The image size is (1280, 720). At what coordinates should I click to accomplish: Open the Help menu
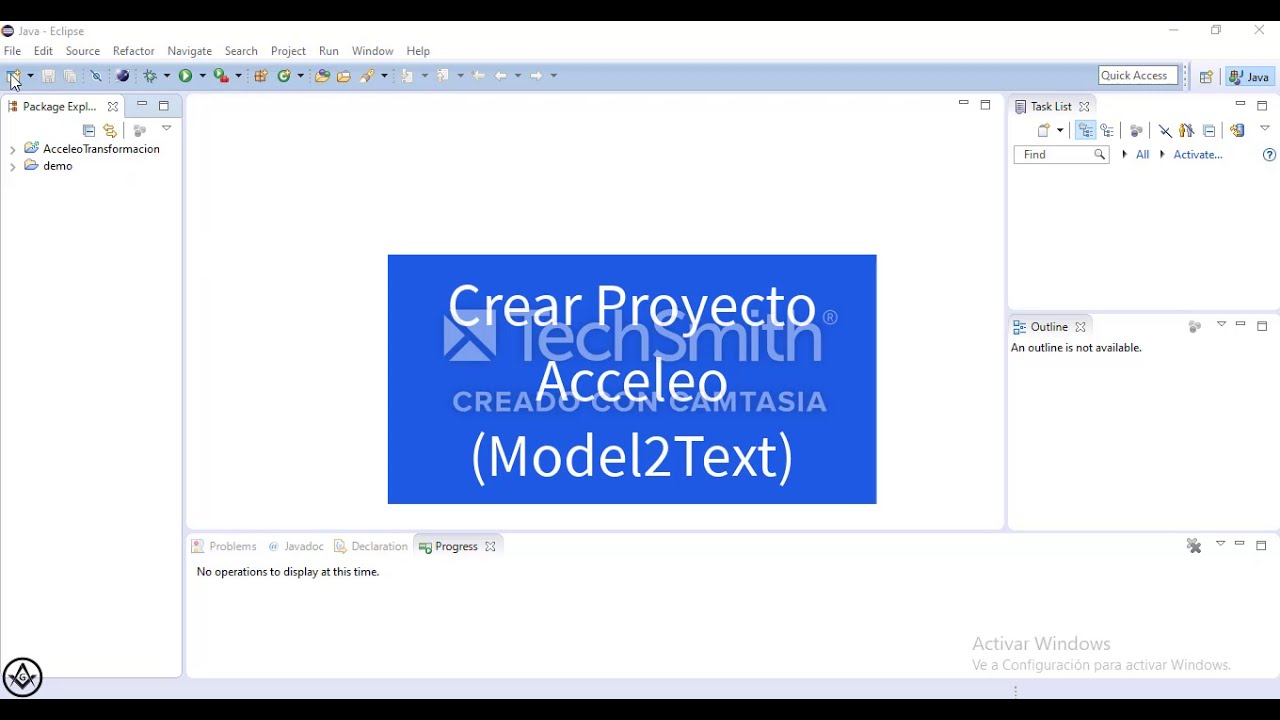point(418,51)
